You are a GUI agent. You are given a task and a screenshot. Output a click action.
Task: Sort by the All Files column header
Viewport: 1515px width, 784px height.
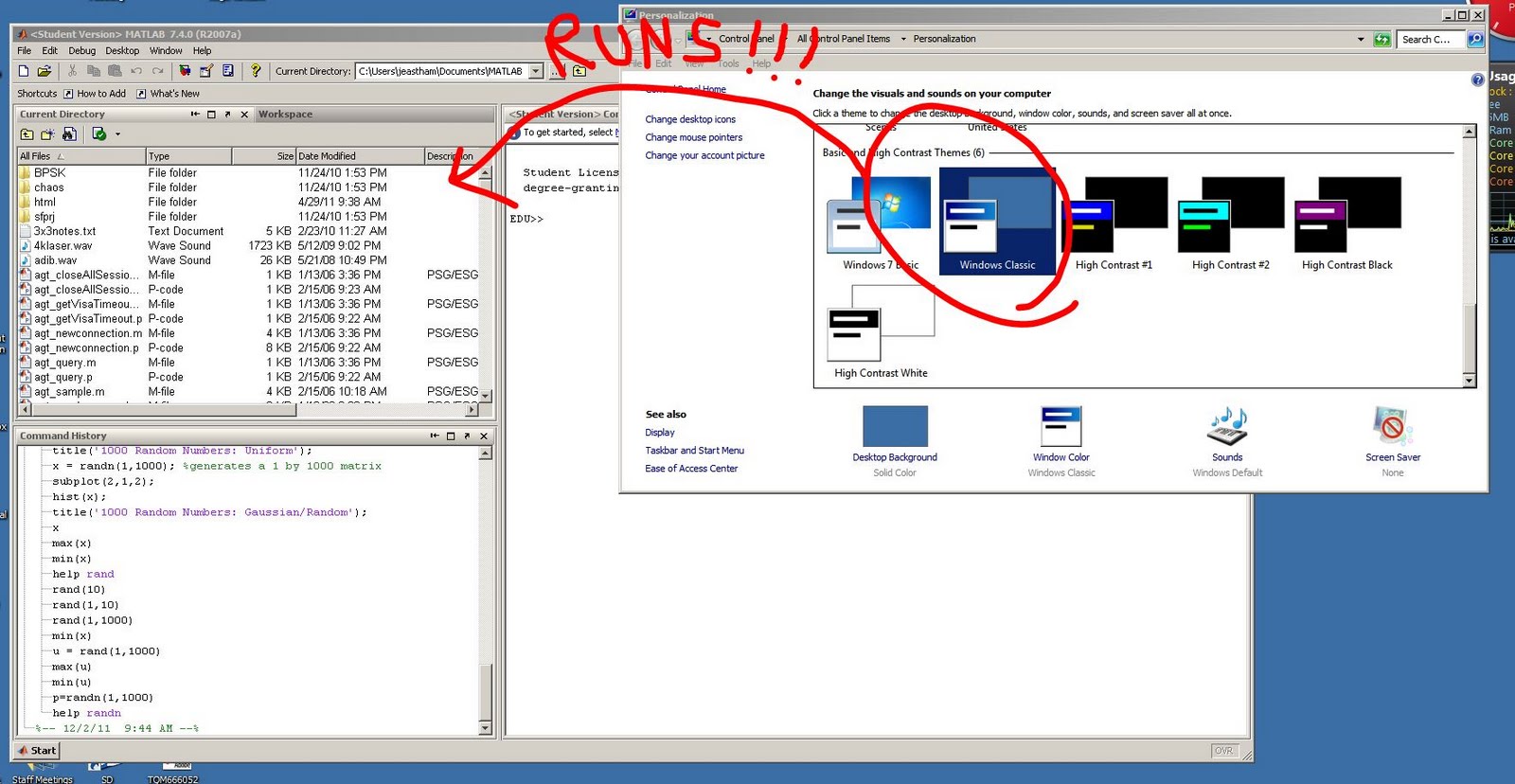pos(81,156)
